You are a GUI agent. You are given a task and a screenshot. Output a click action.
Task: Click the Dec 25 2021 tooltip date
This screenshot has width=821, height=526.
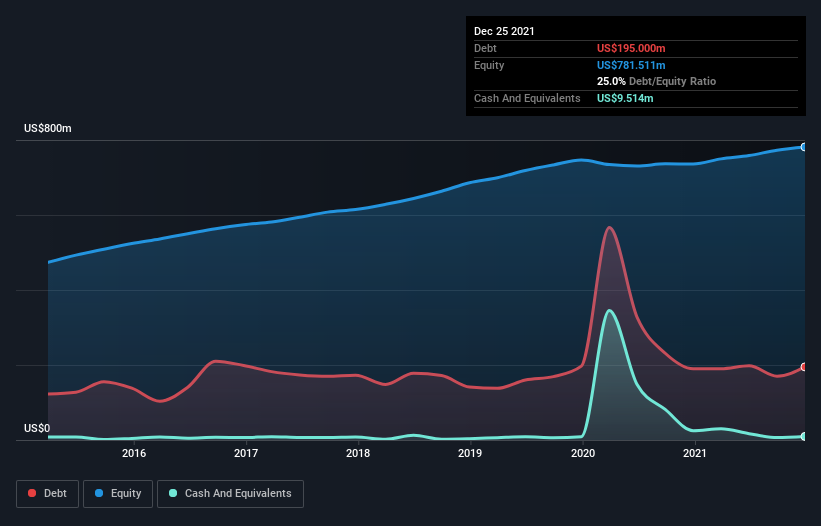click(504, 31)
